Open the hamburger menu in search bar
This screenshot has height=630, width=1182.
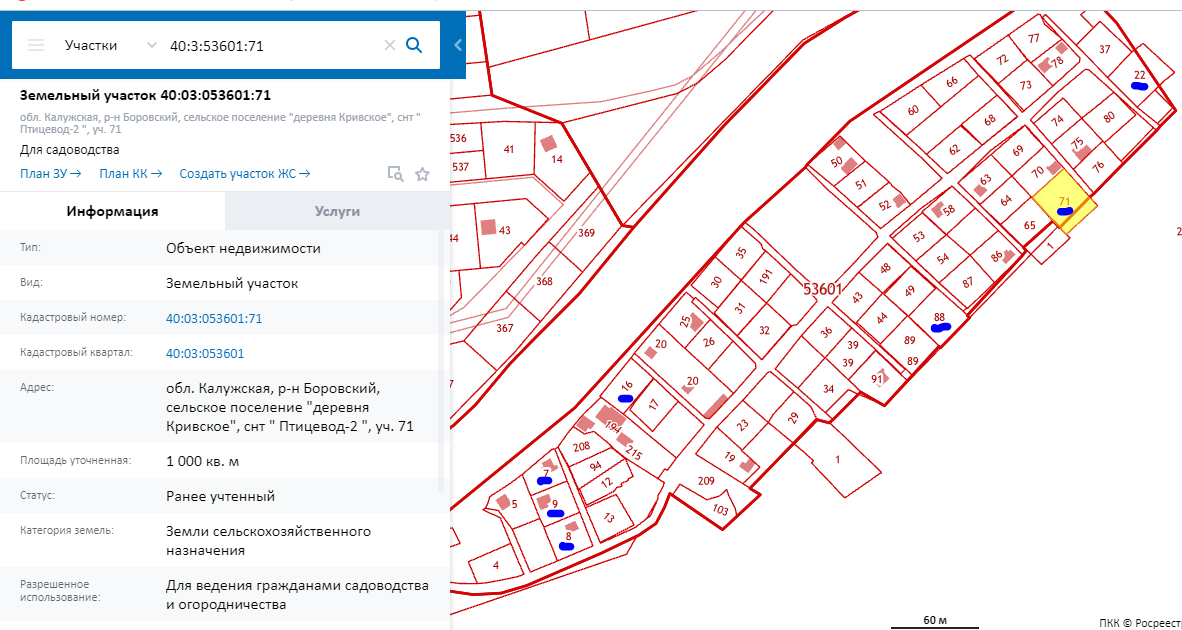click(35, 45)
